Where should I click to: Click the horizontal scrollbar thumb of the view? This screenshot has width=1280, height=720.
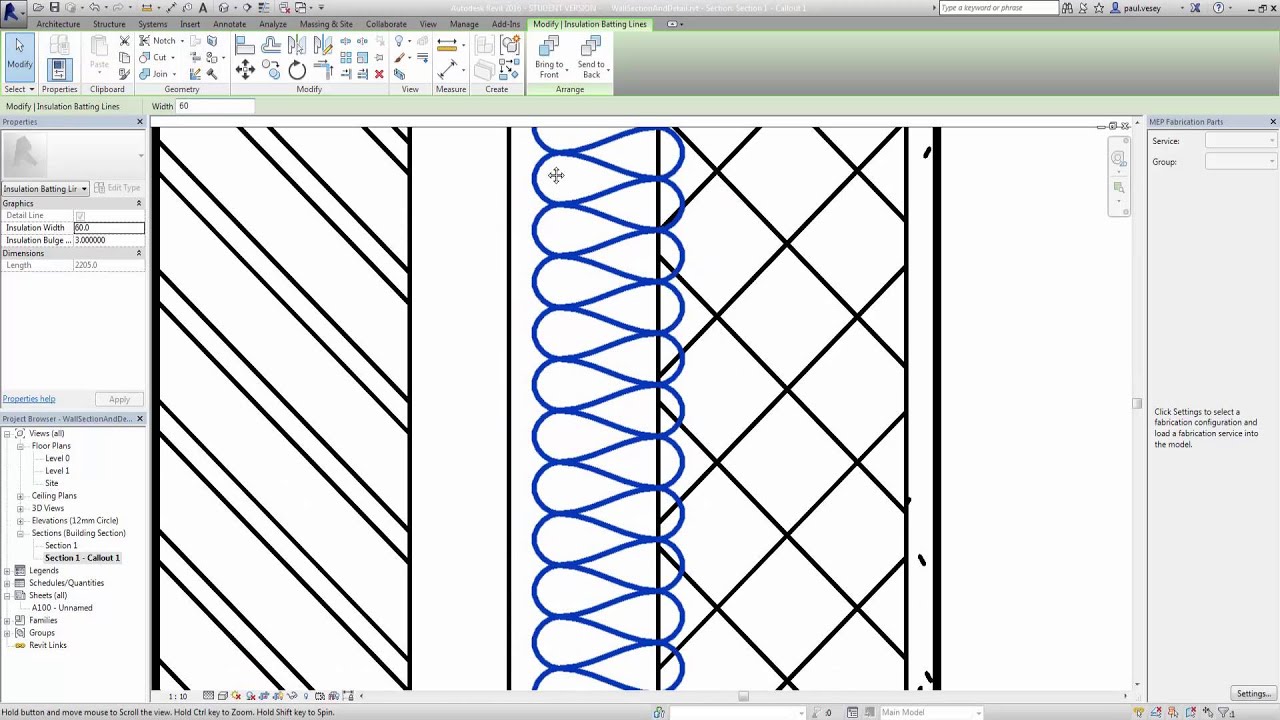pos(743,696)
